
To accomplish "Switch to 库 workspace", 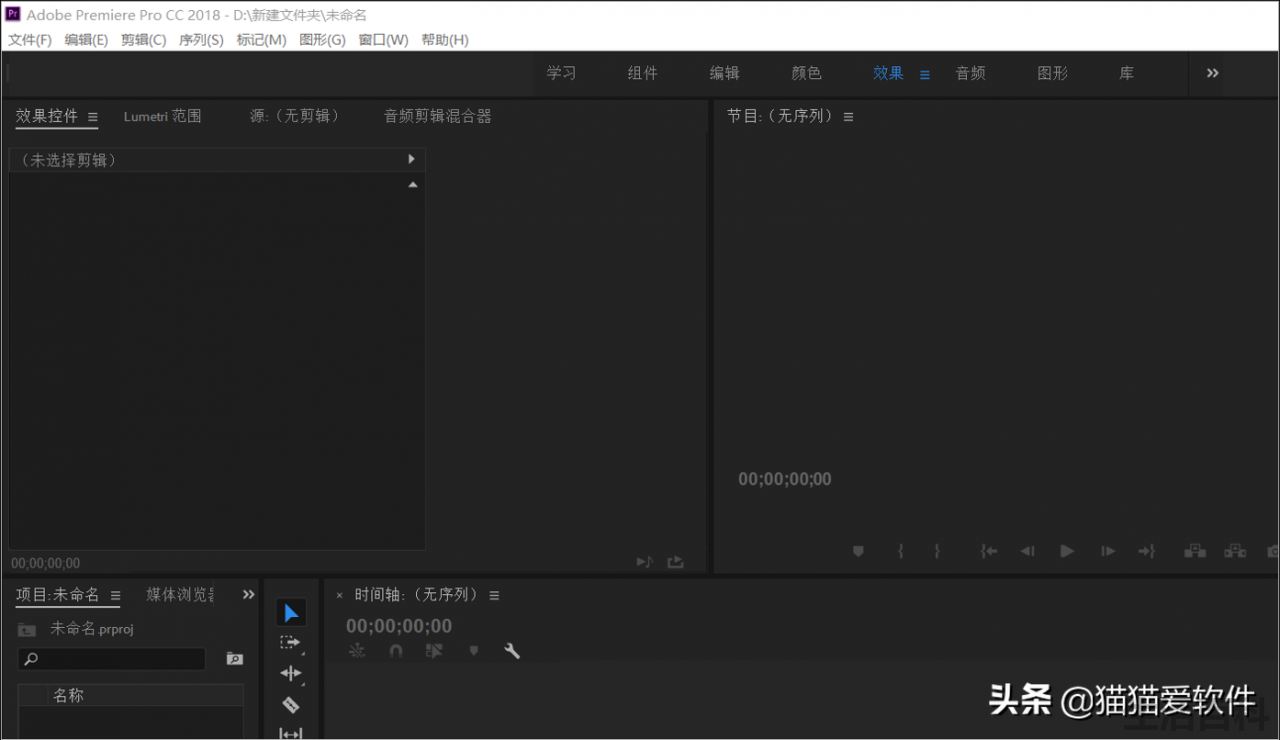I will (x=1126, y=73).
